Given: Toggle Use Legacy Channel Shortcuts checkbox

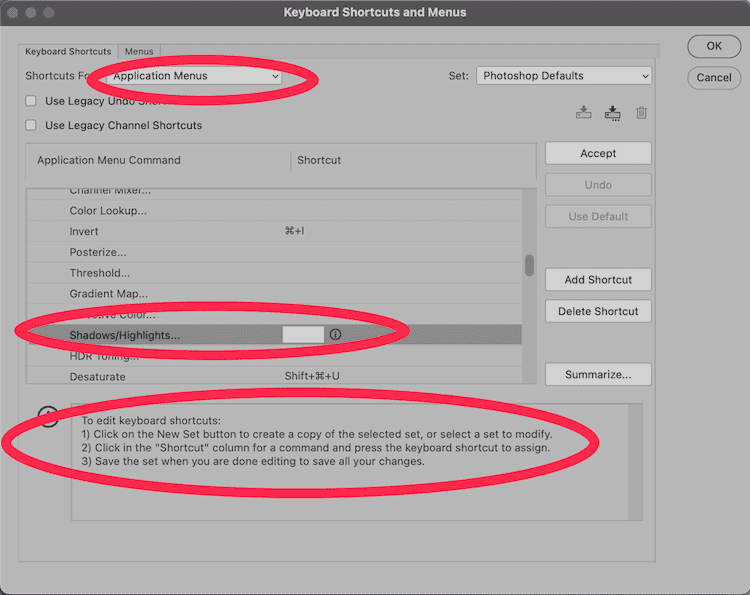Looking at the screenshot, I should point(31,125).
